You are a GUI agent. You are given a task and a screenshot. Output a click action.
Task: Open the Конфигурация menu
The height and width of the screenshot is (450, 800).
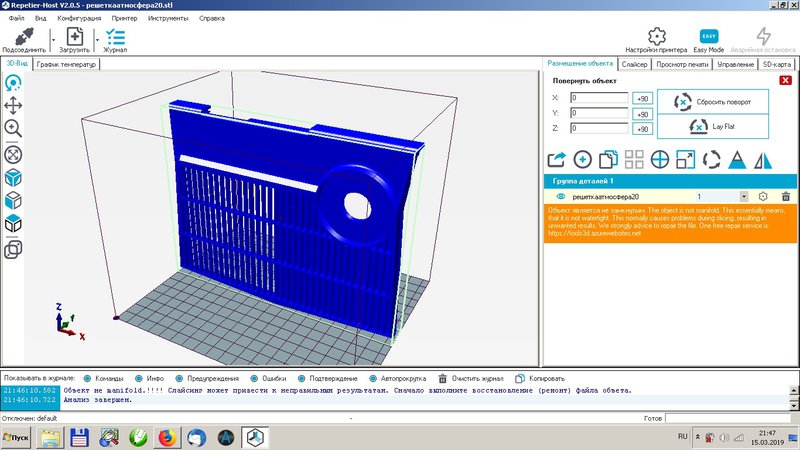tap(79, 18)
